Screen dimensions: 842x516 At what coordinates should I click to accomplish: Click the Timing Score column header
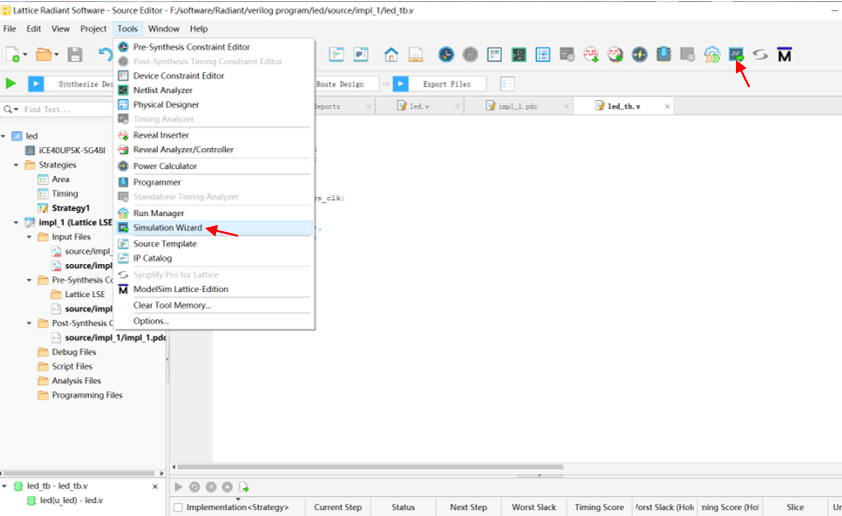599,507
